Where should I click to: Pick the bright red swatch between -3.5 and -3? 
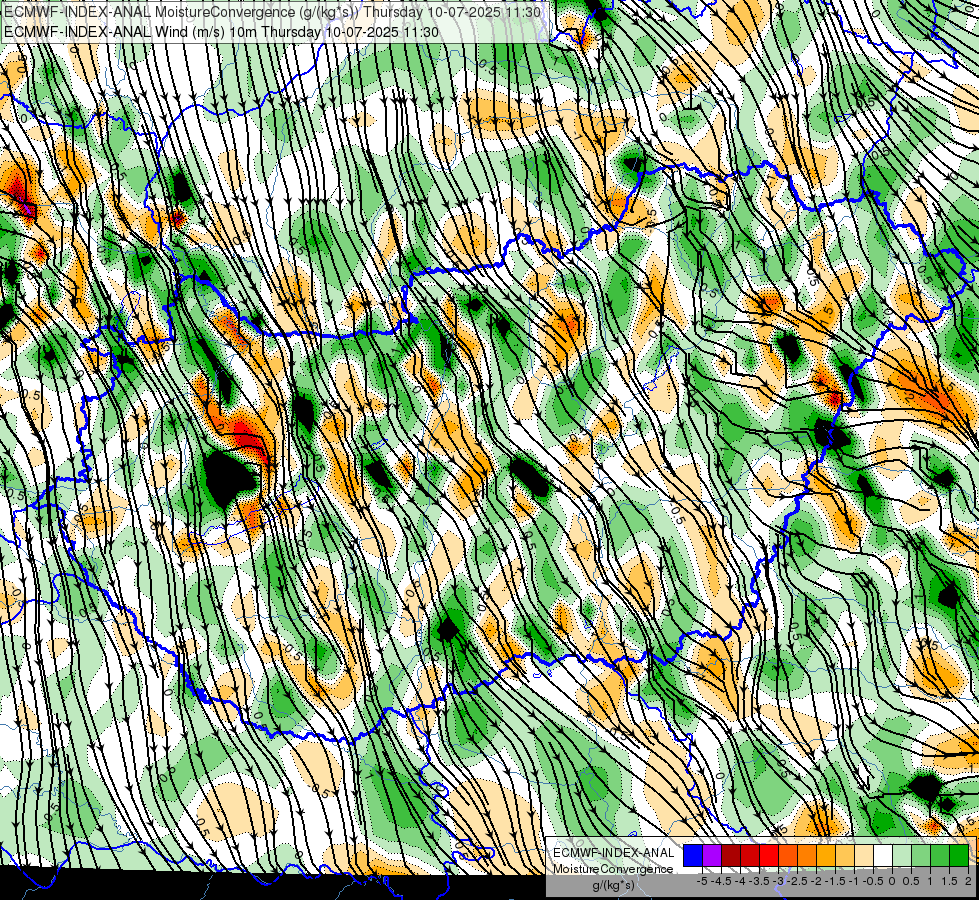tap(769, 856)
